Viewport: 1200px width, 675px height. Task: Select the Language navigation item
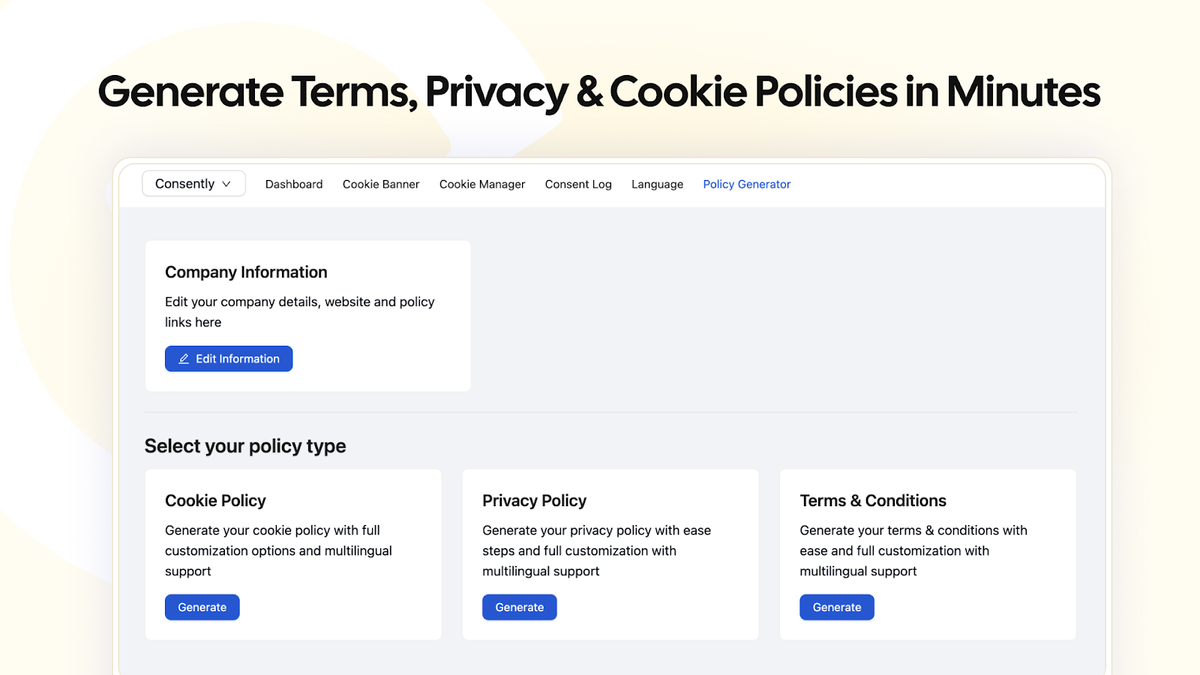pyautogui.click(x=657, y=184)
